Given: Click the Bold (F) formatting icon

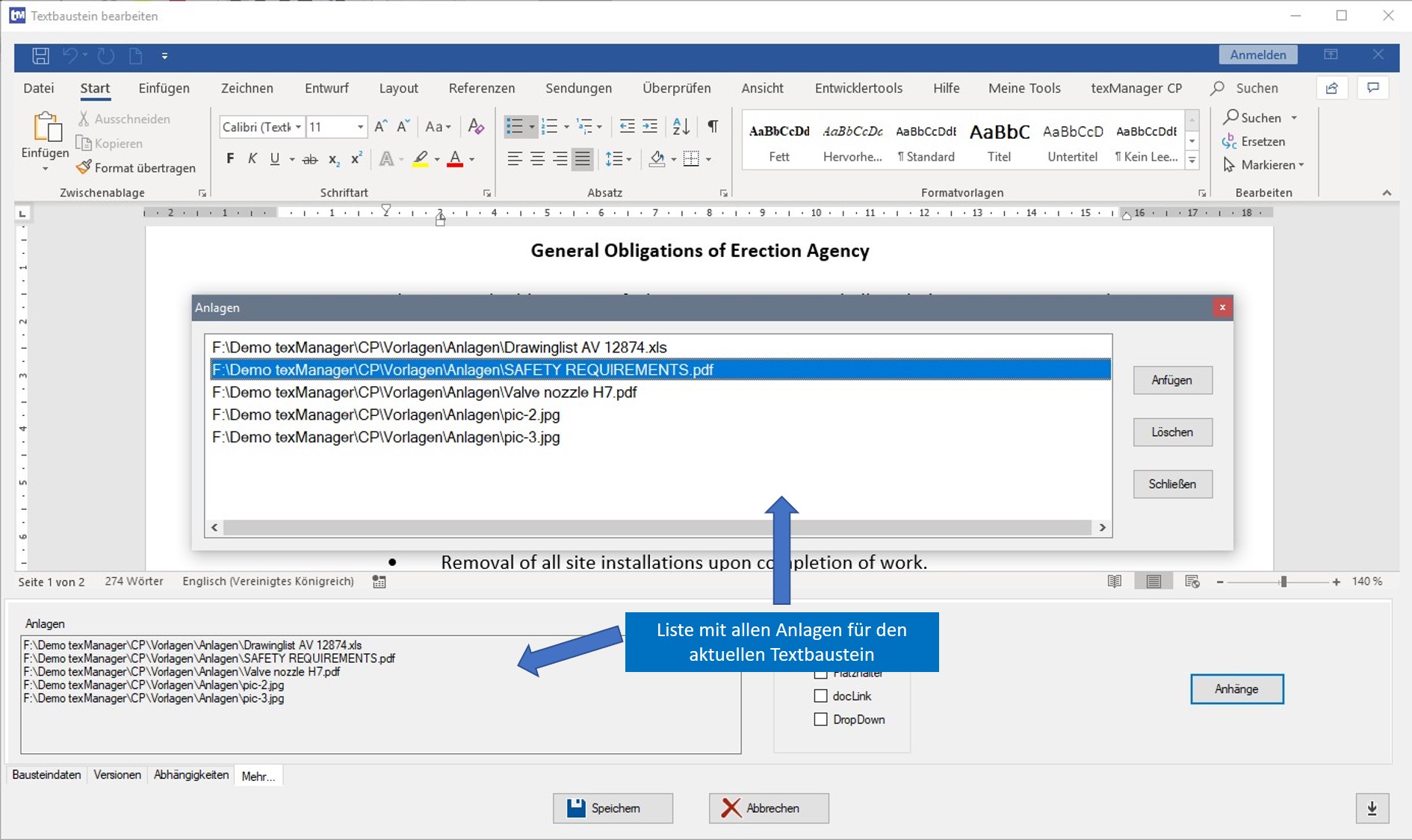Looking at the screenshot, I should (230, 159).
